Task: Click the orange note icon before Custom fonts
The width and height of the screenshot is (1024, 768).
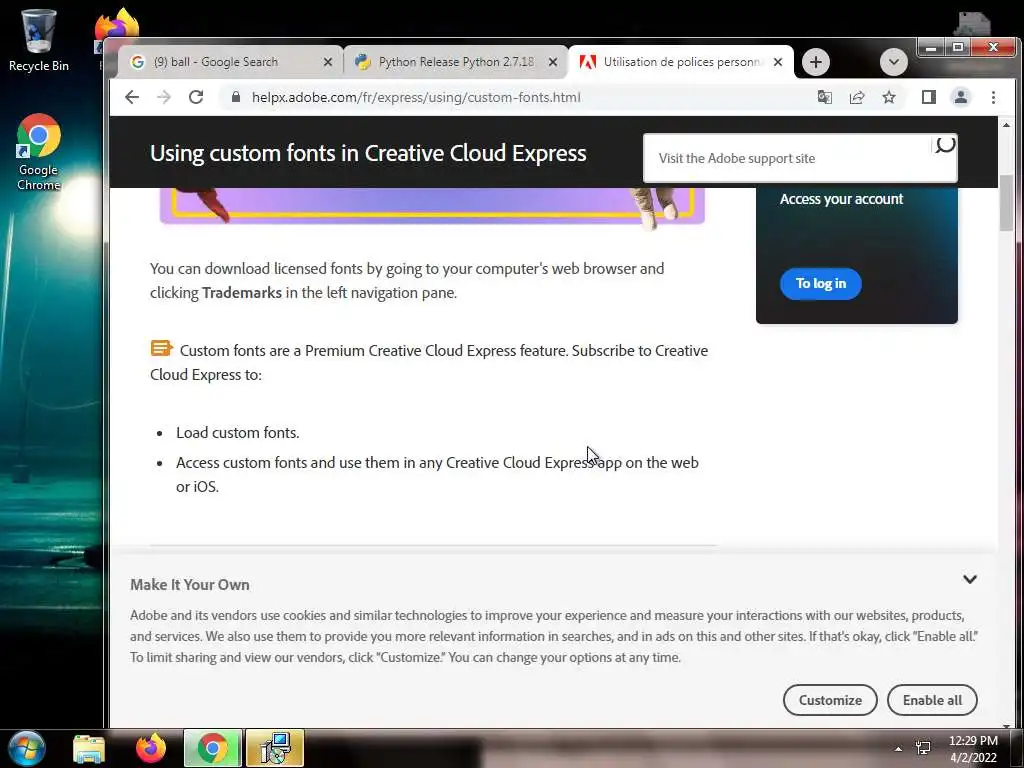Action: (x=161, y=348)
